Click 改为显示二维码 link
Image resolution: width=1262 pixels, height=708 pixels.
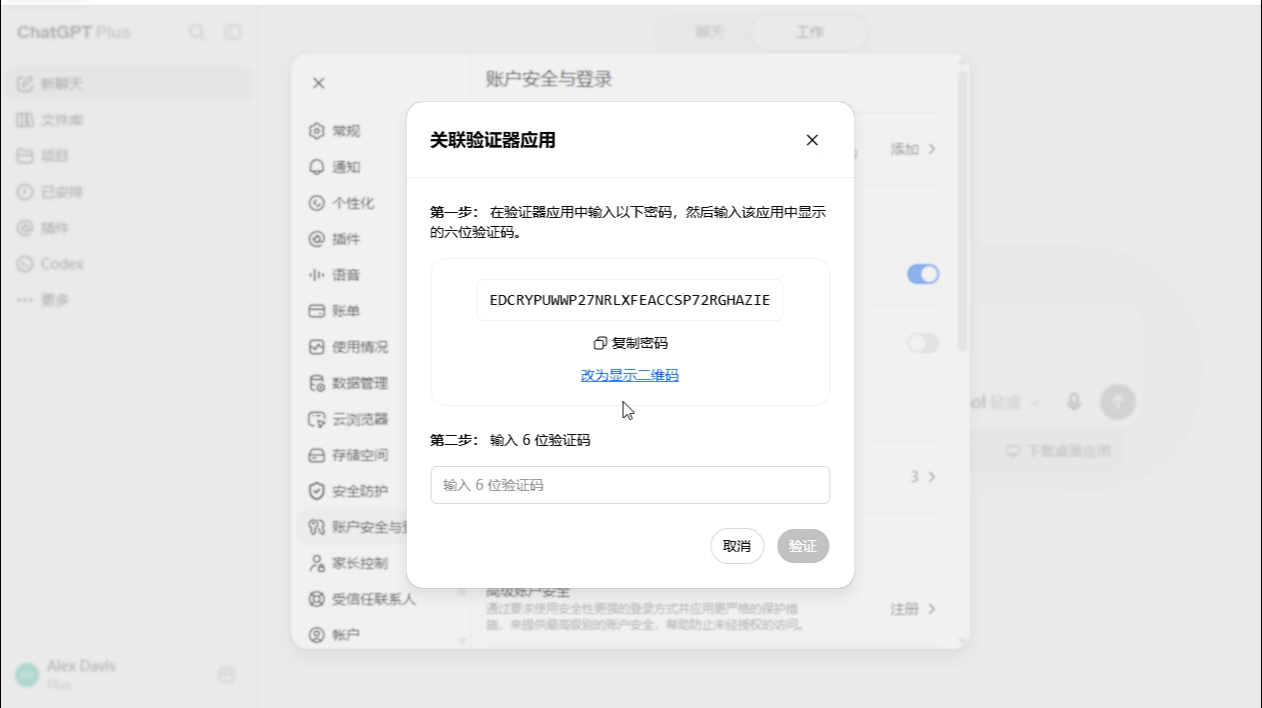pyautogui.click(x=630, y=375)
